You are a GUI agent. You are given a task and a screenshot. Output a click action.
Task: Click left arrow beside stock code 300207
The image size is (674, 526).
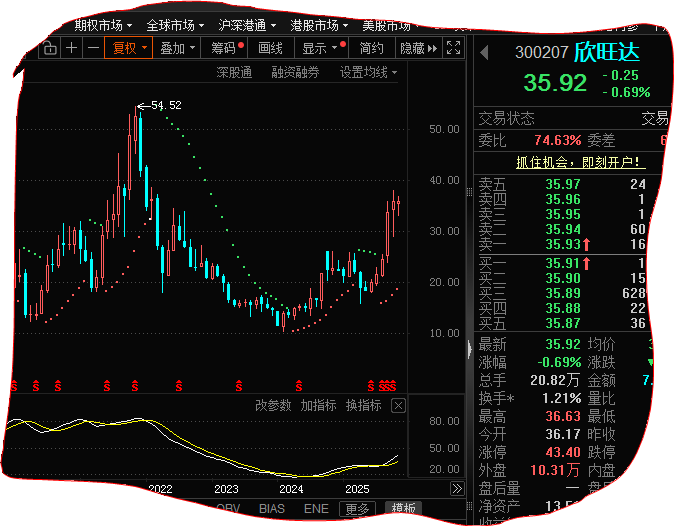coord(484,53)
